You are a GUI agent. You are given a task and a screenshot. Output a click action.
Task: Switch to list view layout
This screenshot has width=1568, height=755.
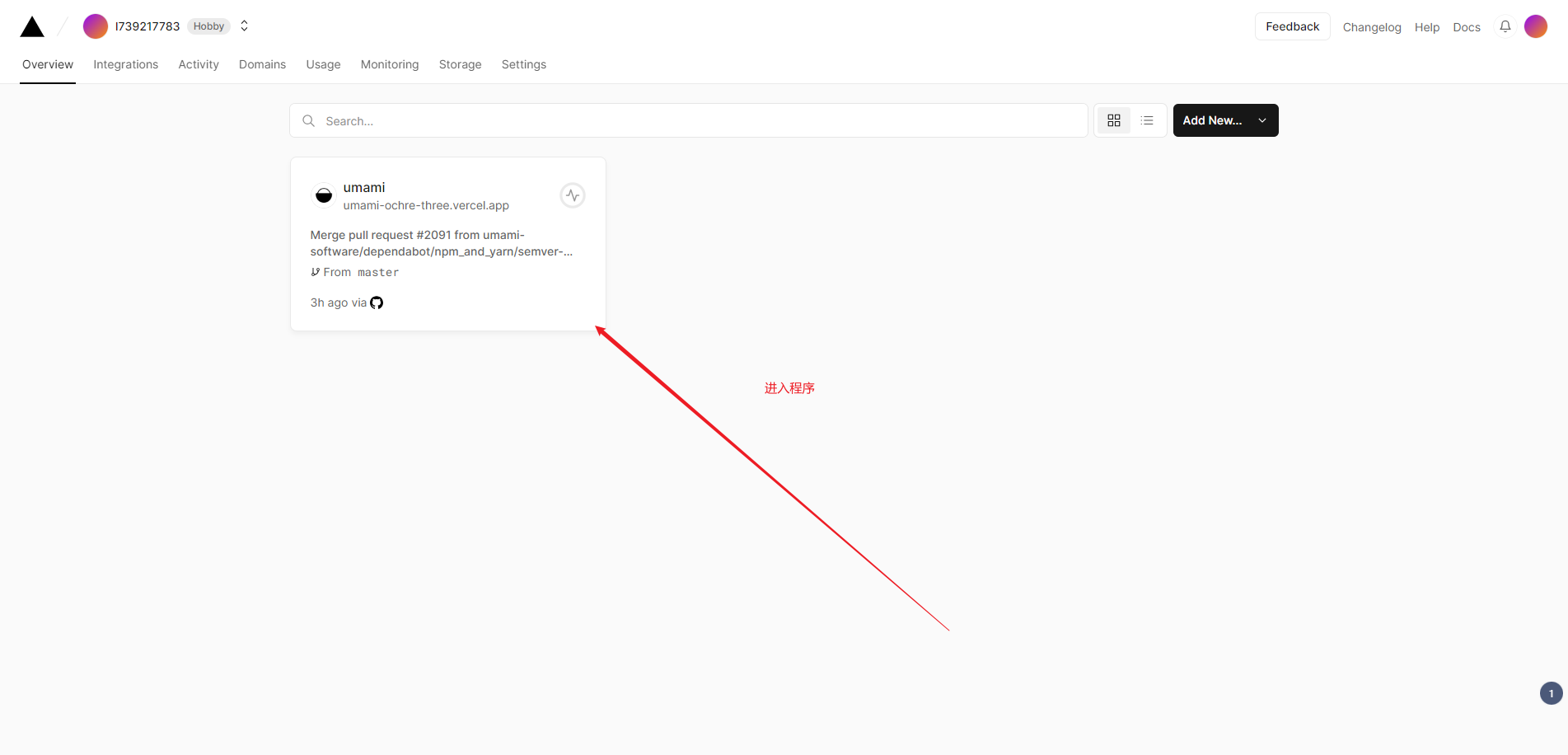tap(1147, 120)
